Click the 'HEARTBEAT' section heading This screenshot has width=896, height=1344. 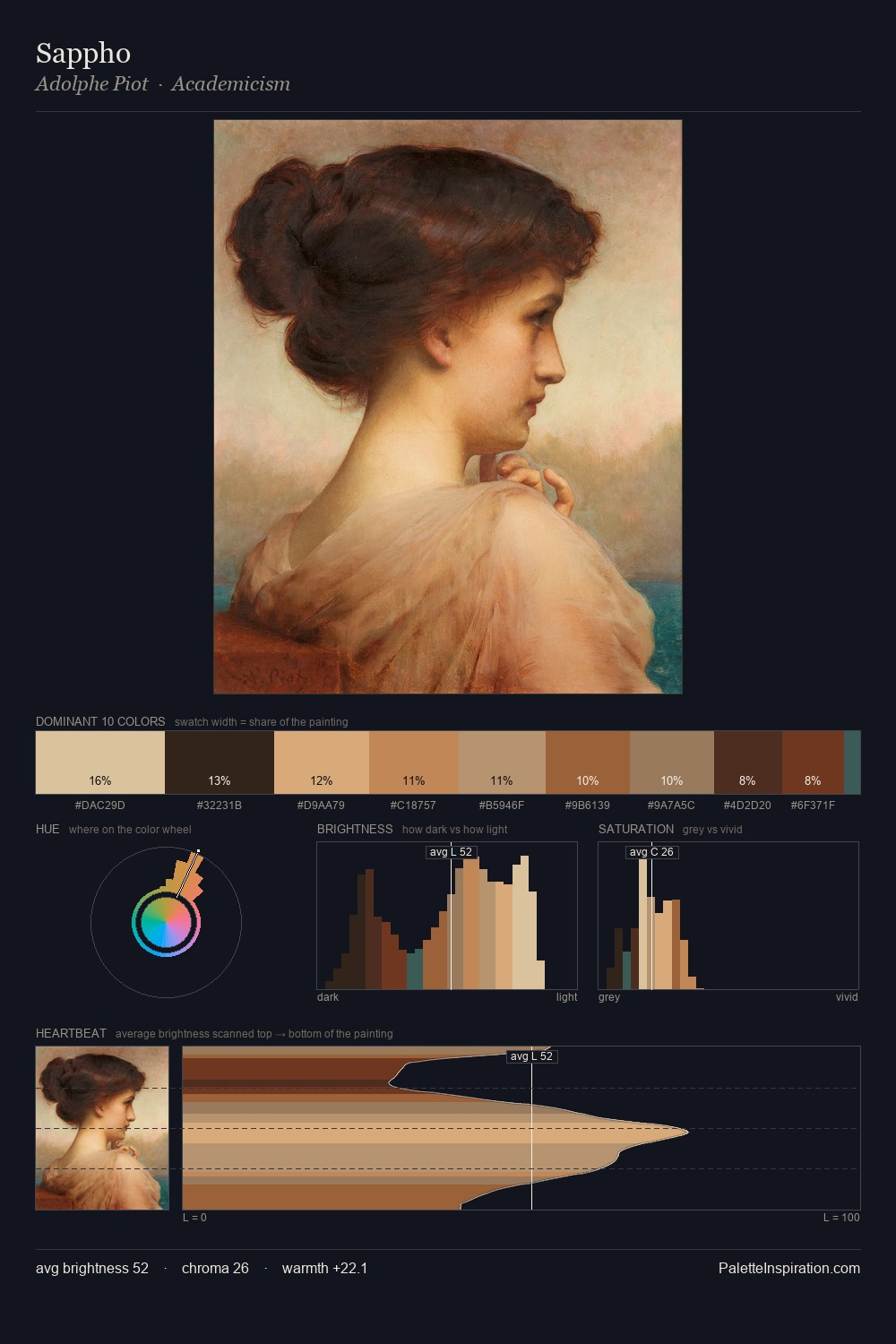71,1033
